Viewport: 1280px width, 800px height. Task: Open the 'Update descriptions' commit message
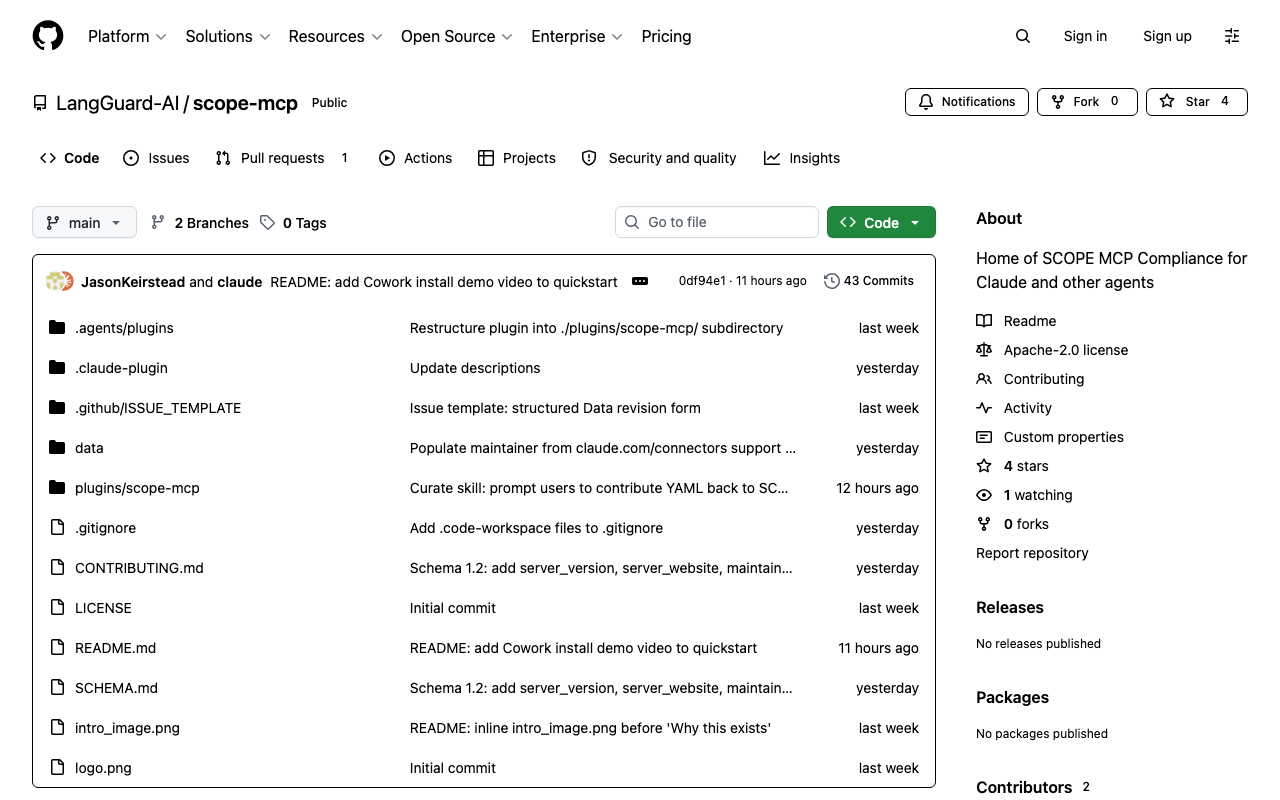475,368
